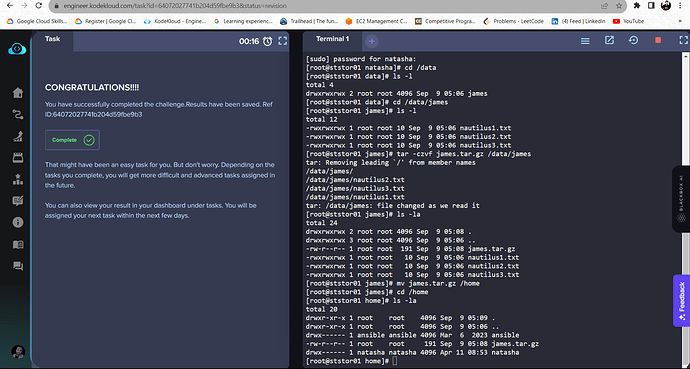Open the browser share icon
Screen dimensions: 690x369
click(605, 6)
